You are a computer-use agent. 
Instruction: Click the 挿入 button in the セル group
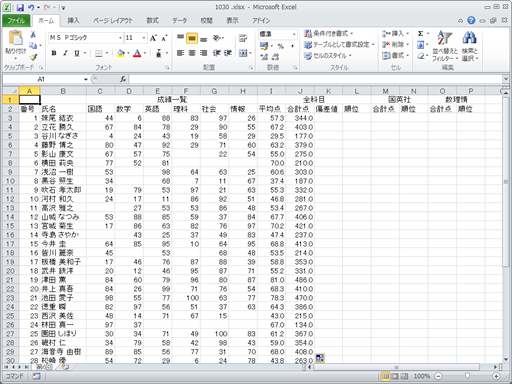[x=395, y=34]
